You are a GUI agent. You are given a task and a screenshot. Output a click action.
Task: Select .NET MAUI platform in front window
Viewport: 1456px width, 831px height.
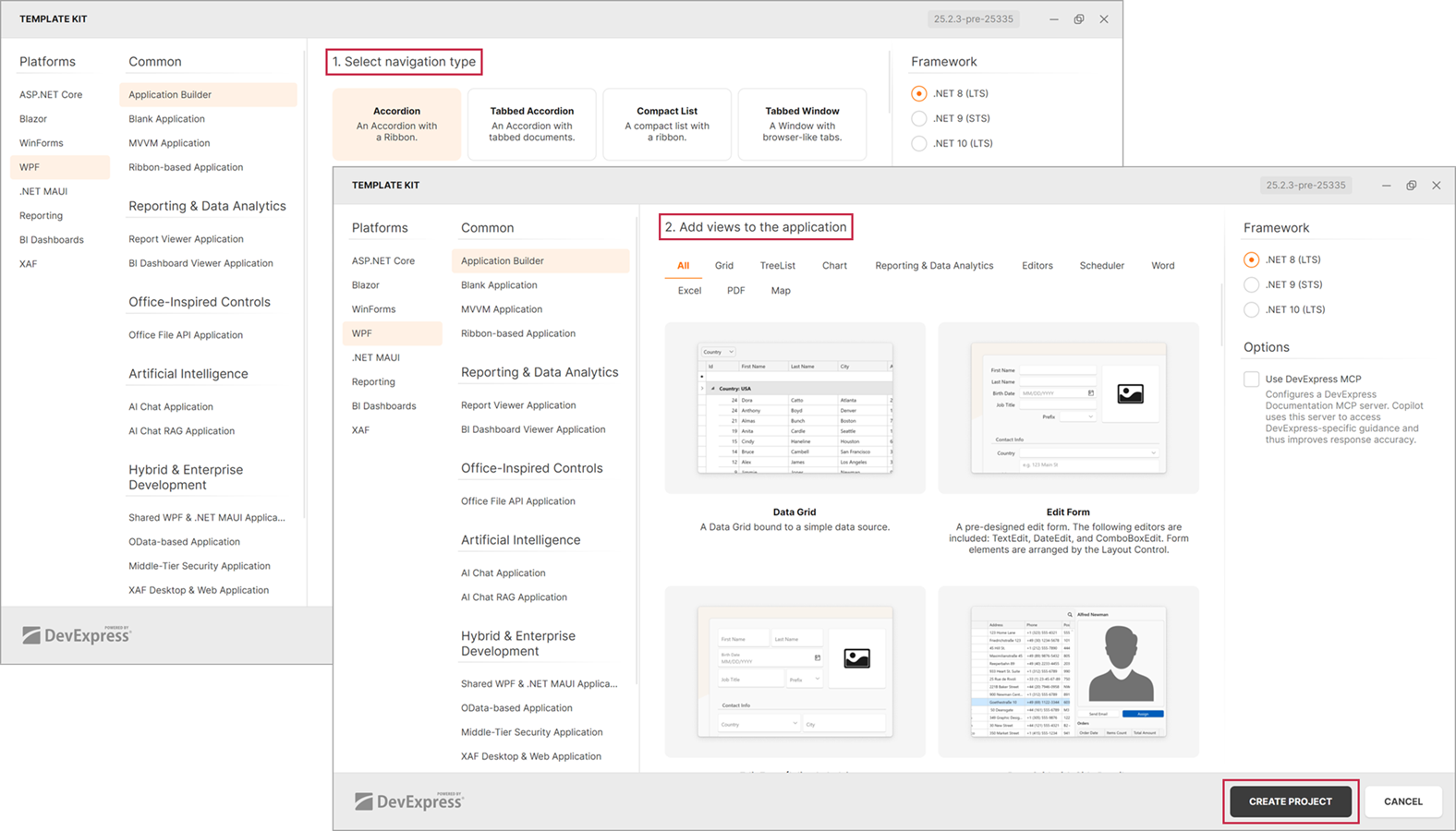[x=376, y=357]
